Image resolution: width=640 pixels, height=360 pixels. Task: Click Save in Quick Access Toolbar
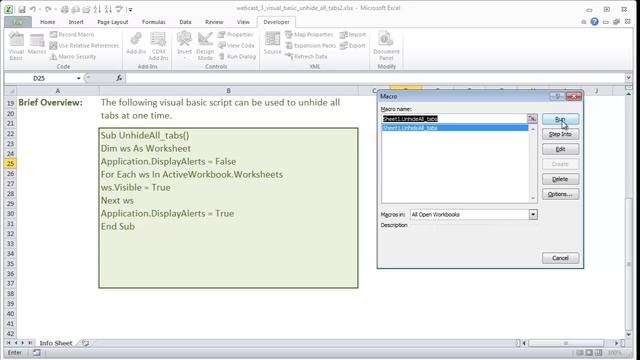(22, 9)
